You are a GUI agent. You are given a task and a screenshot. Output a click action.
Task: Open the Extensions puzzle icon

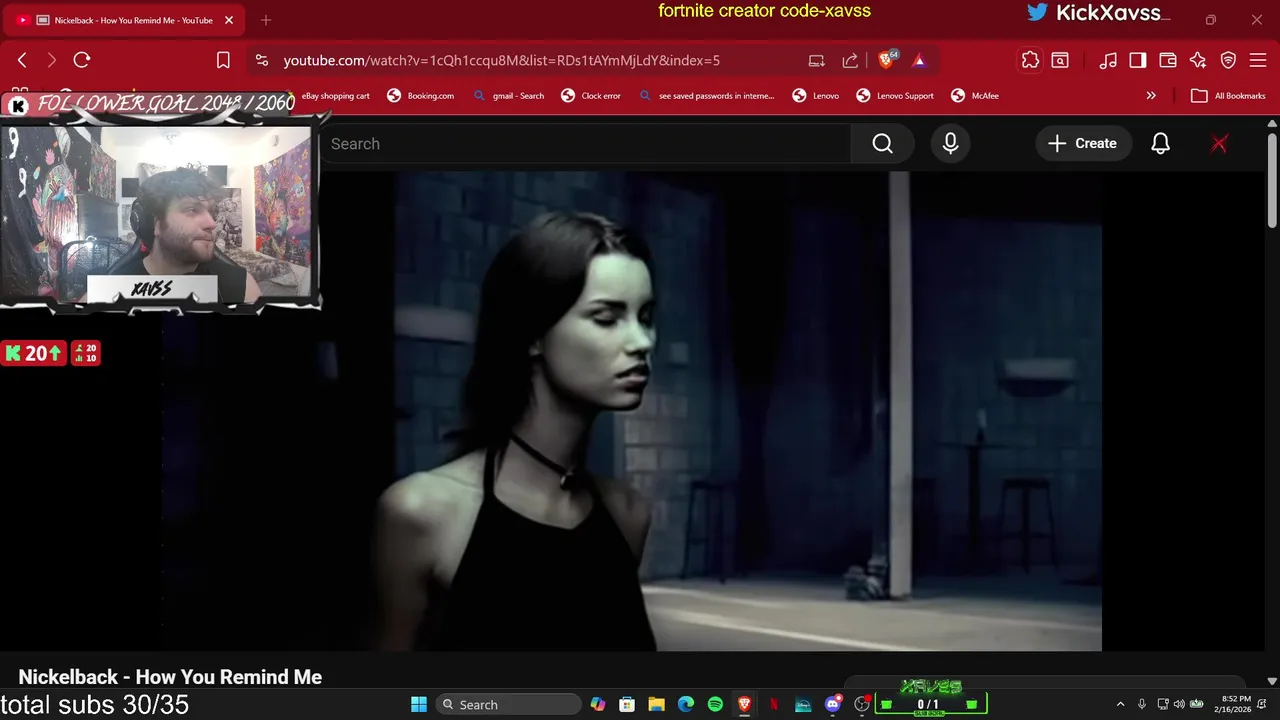tap(1030, 60)
